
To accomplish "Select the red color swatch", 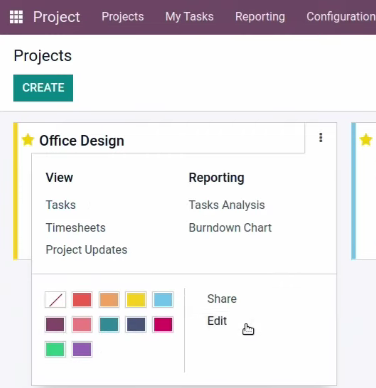I will click(x=82, y=299).
